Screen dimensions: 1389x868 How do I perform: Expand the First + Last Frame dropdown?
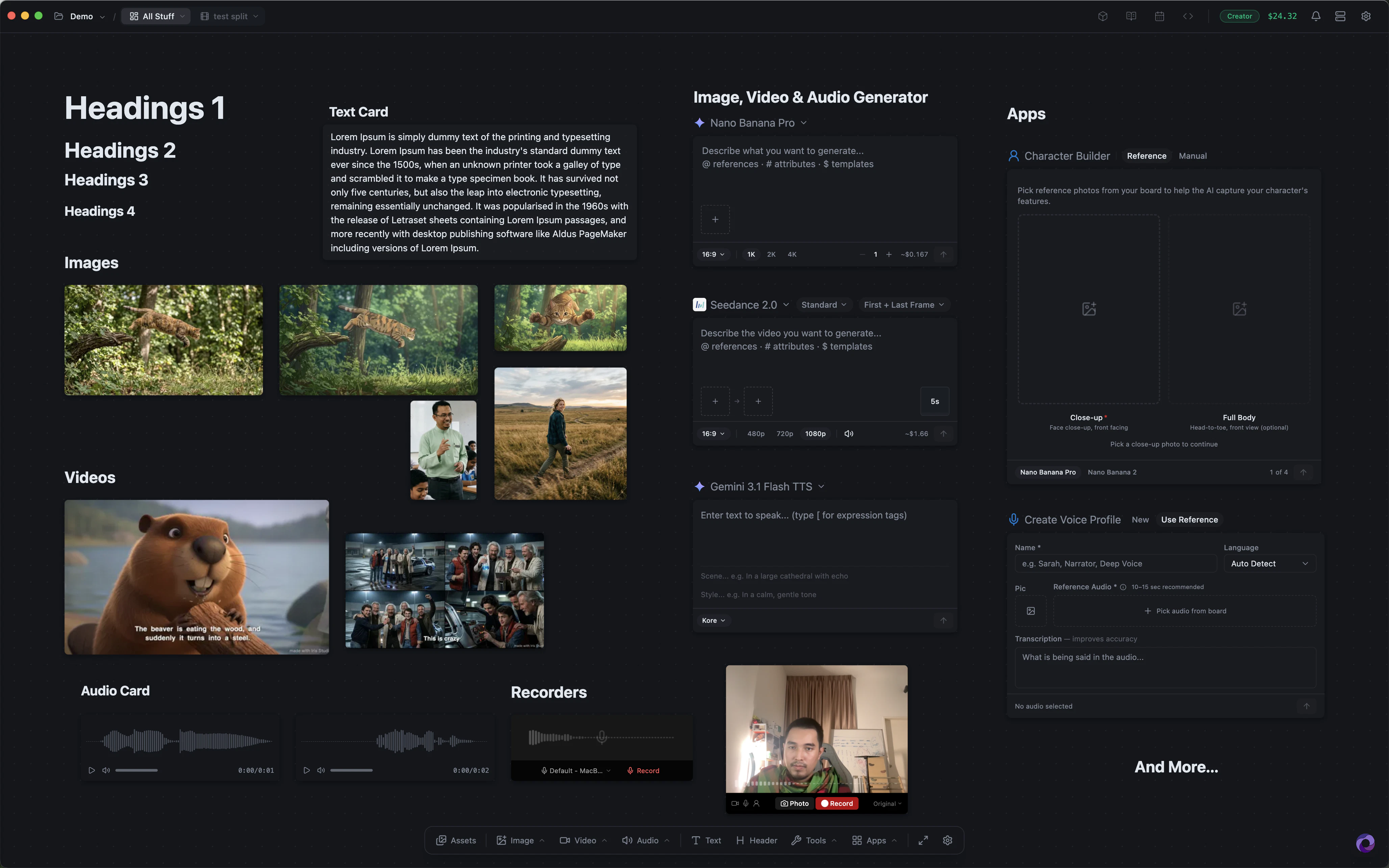tap(903, 305)
